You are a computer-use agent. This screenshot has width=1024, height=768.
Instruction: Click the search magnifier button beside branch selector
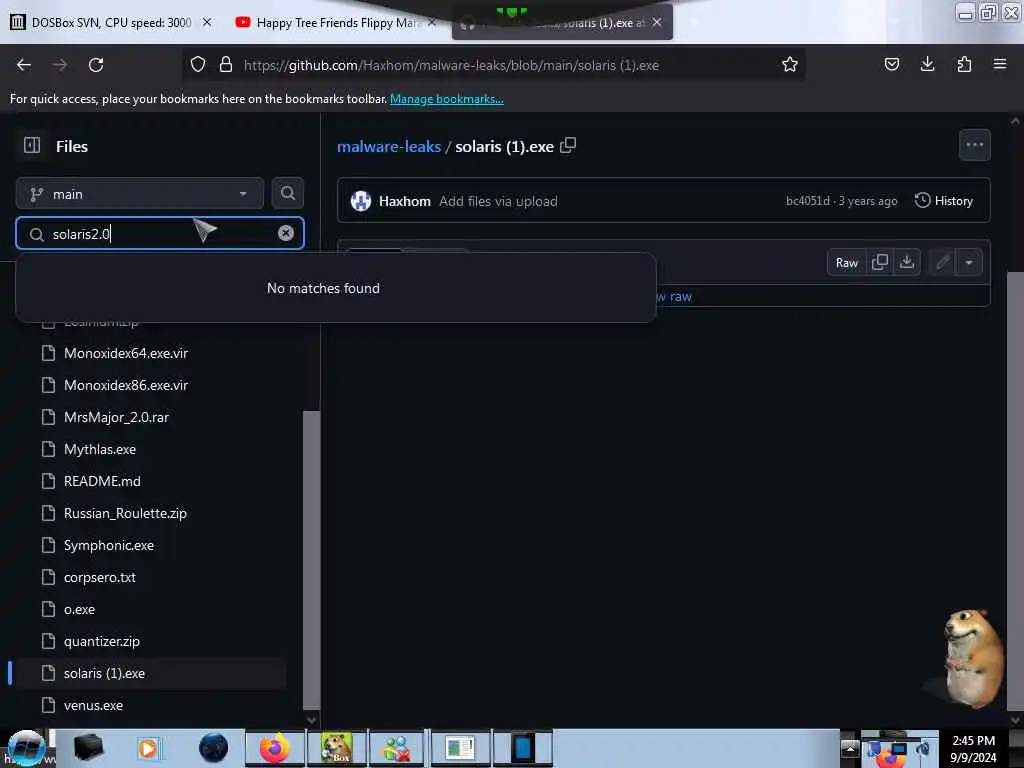(287, 193)
